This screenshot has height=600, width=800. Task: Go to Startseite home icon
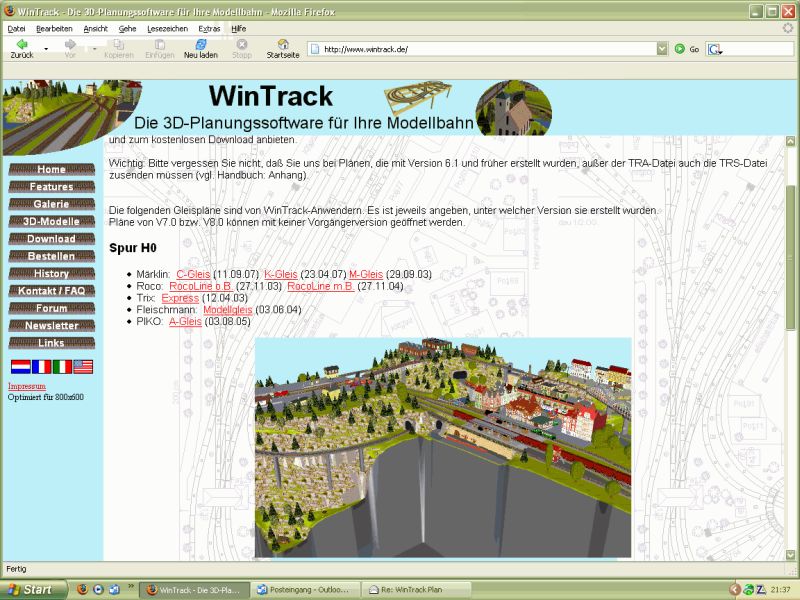pos(283,44)
